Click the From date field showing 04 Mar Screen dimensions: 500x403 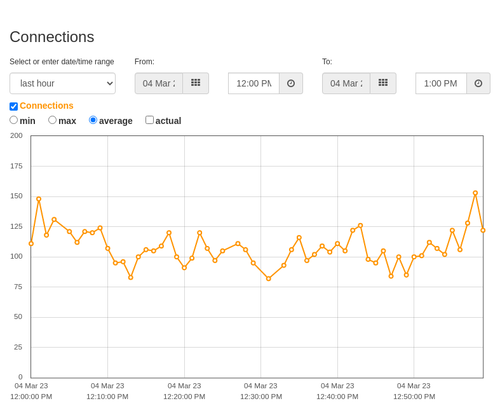[159, 83]
